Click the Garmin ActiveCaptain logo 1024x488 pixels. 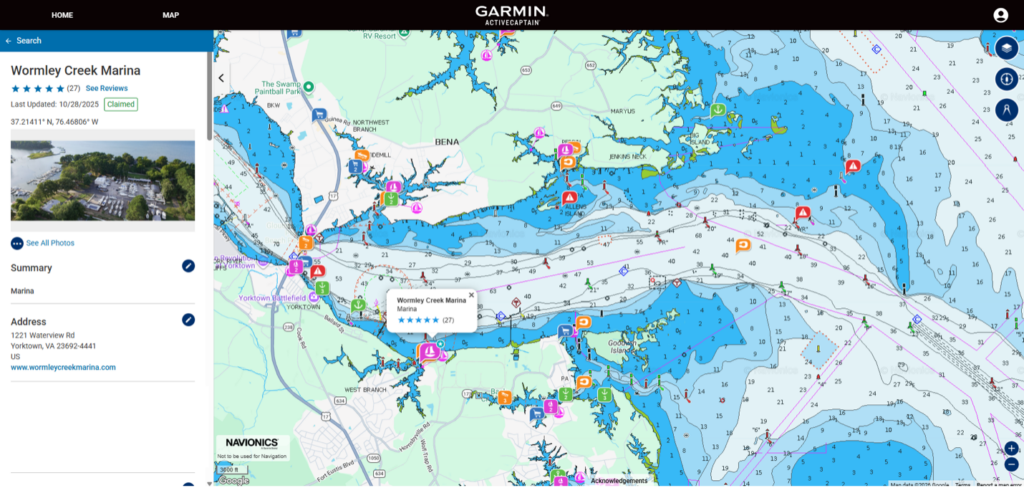[512, 15]
